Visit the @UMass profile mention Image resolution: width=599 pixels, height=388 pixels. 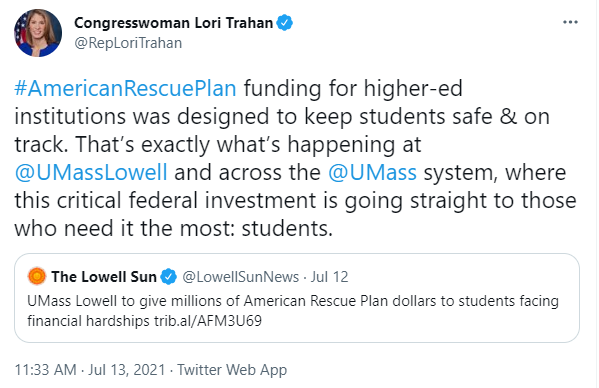(372, 173)
